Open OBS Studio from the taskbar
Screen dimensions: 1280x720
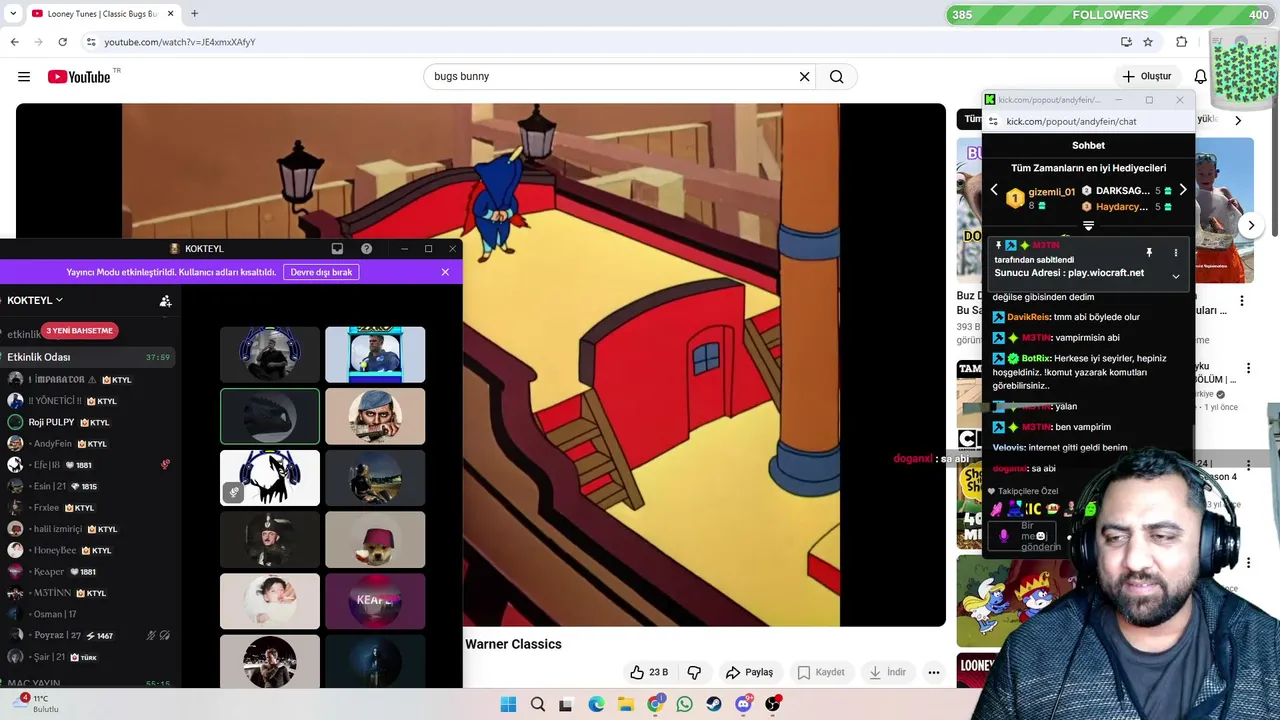(x=772, y=704)
